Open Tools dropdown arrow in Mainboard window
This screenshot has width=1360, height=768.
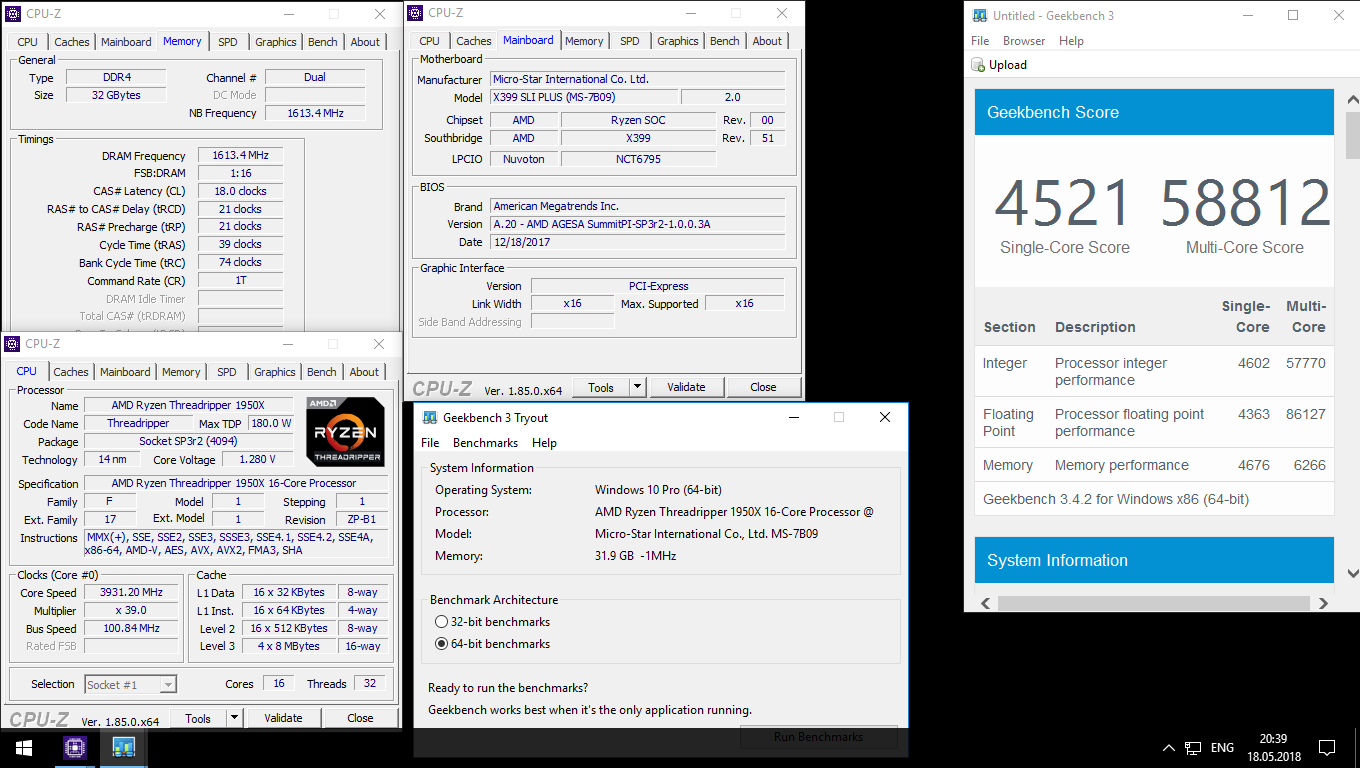tap(637, 387)
